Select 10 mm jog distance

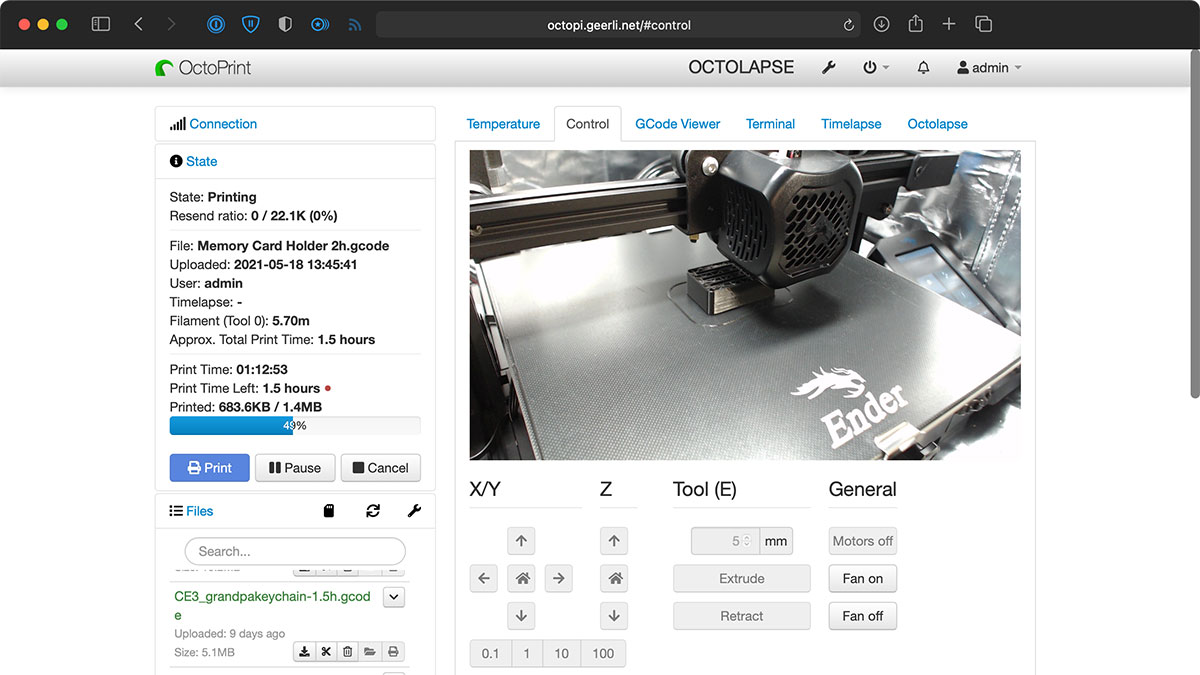(x=562, y=653)
